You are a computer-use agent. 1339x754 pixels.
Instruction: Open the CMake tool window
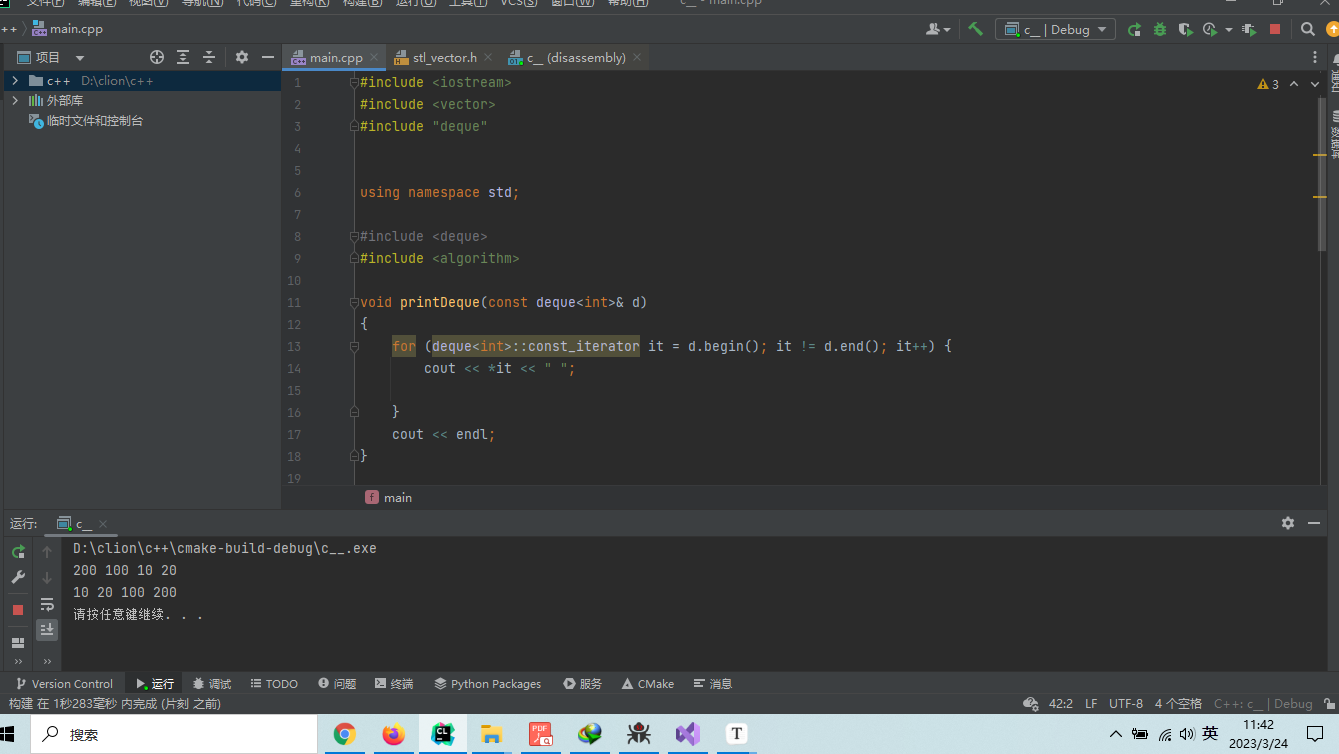pos(647,684)
